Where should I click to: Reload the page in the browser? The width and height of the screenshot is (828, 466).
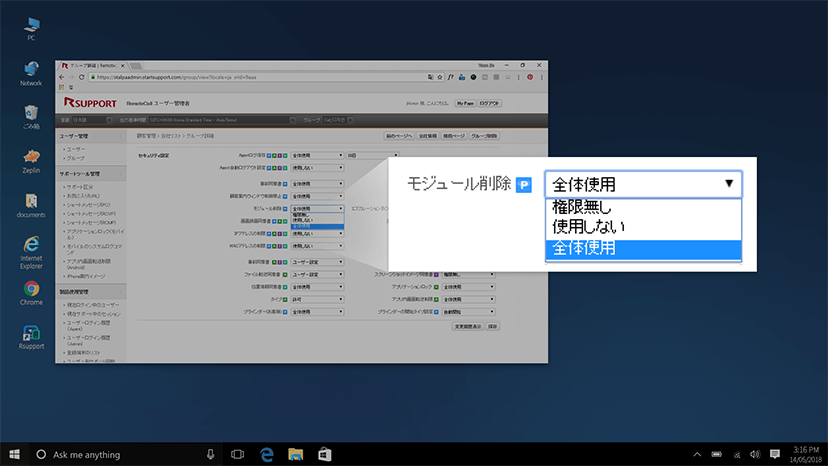pos(81,77)
